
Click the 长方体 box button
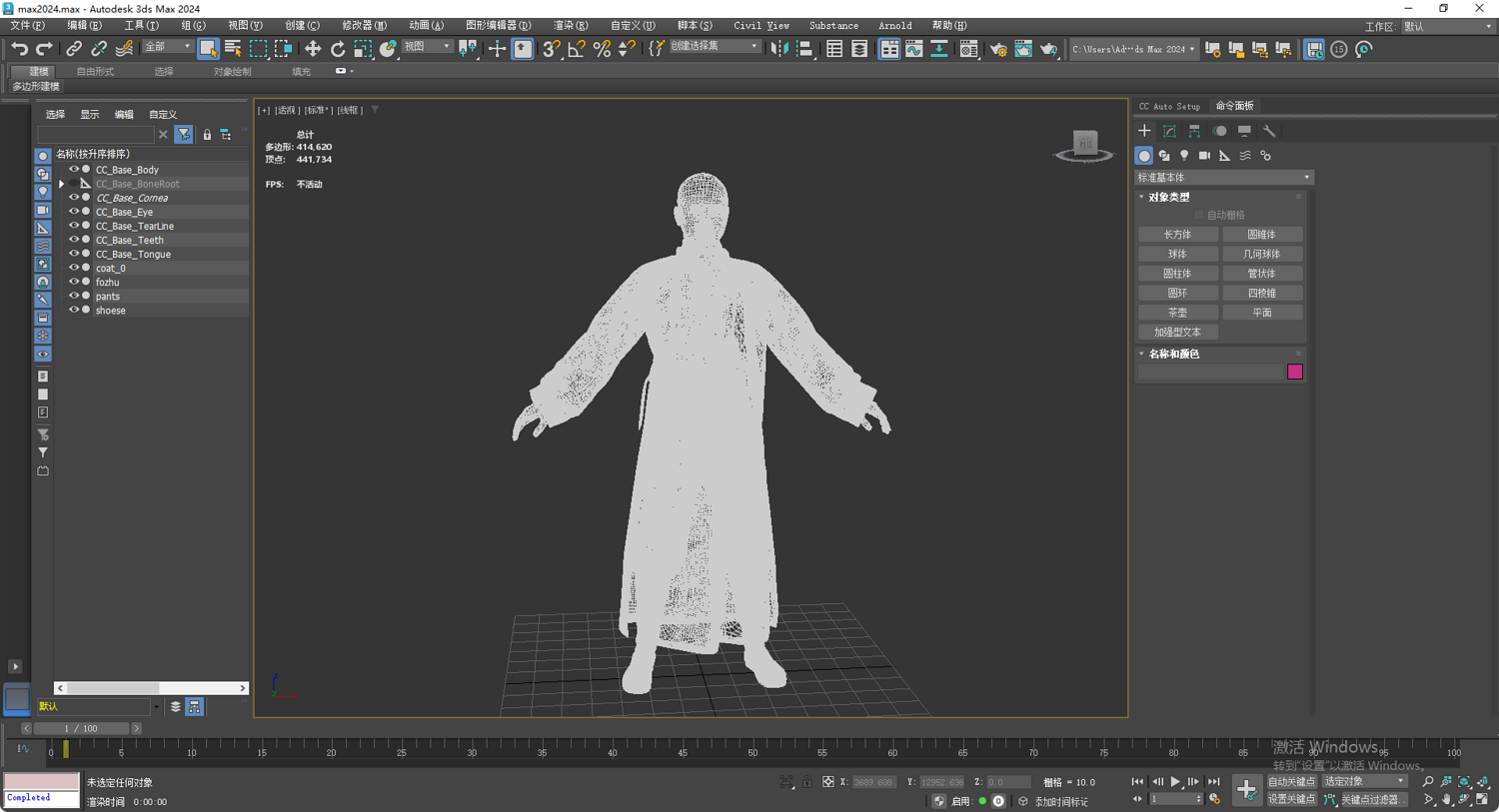coord(1177,235)
